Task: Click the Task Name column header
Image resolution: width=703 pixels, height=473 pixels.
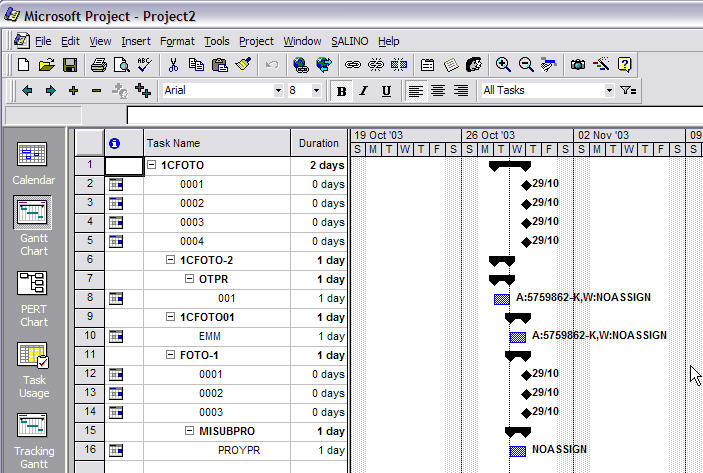Action: [x=217, y=143]
